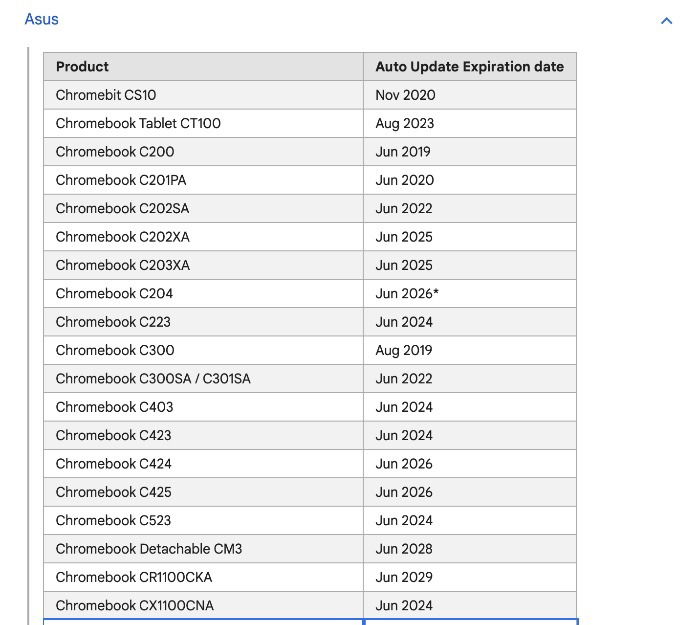Select the Chromebook C200 product cell
The width and height of the screenshot is (700, 625).
[115, 152]
